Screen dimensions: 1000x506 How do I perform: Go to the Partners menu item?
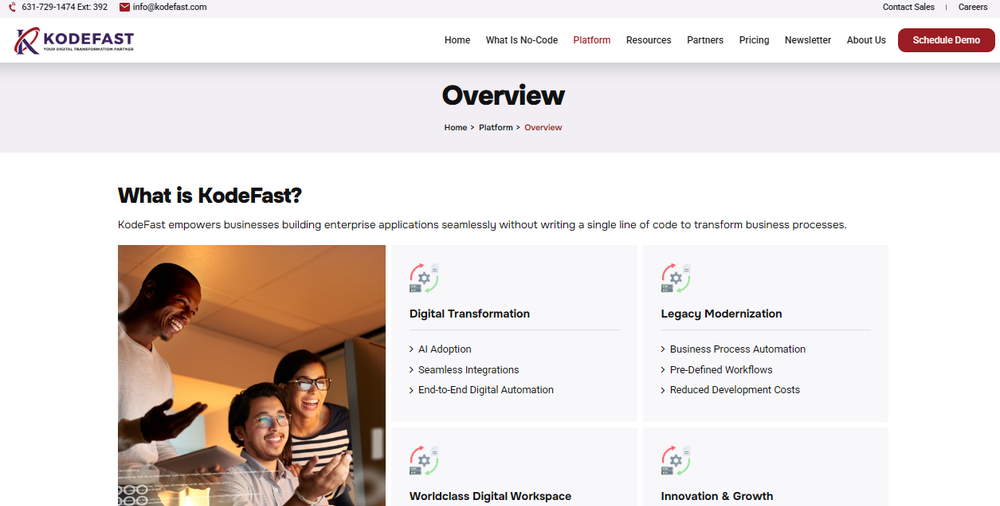coord(705,40)
